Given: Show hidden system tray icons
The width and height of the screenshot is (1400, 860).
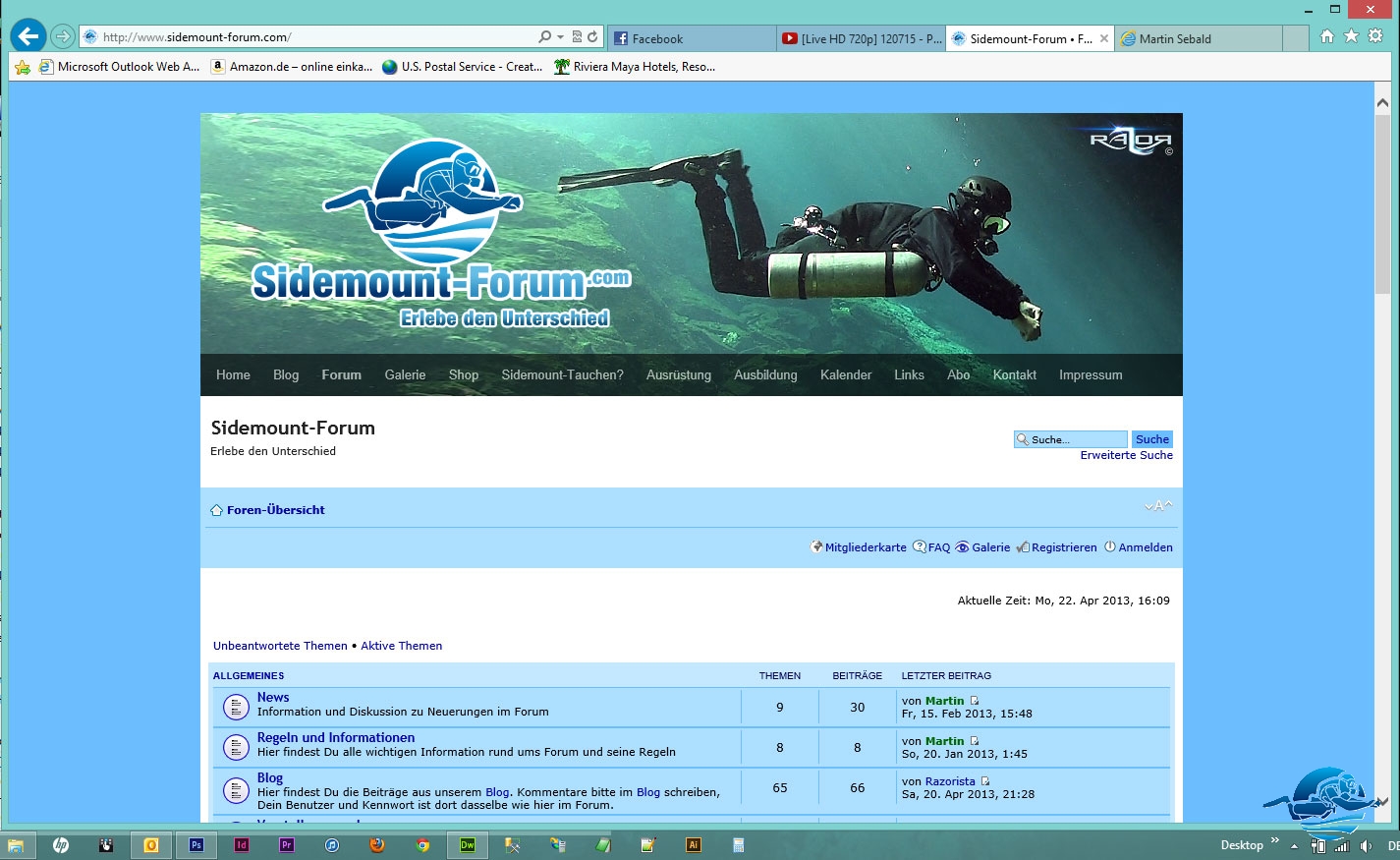Looking at the screenshot, I should (x=1294, y=846).
